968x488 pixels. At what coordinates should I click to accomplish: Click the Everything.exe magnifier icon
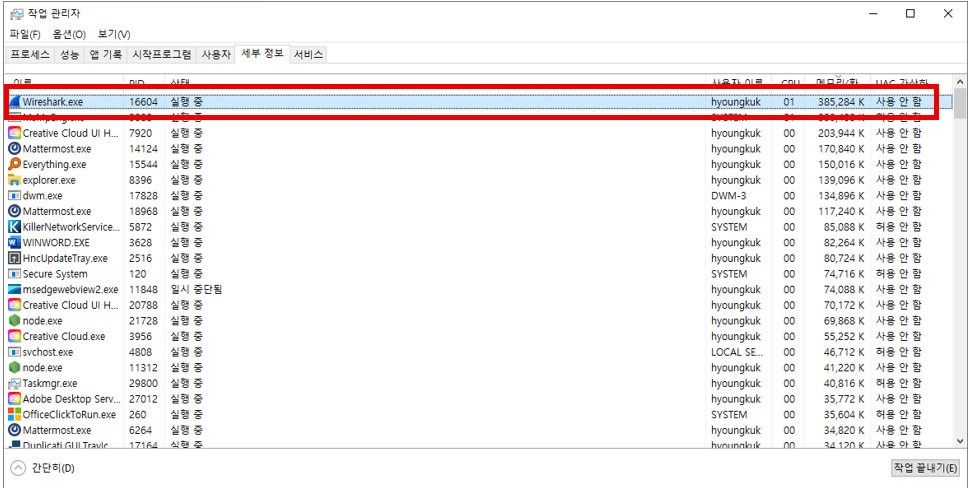[x=15, y=164]
